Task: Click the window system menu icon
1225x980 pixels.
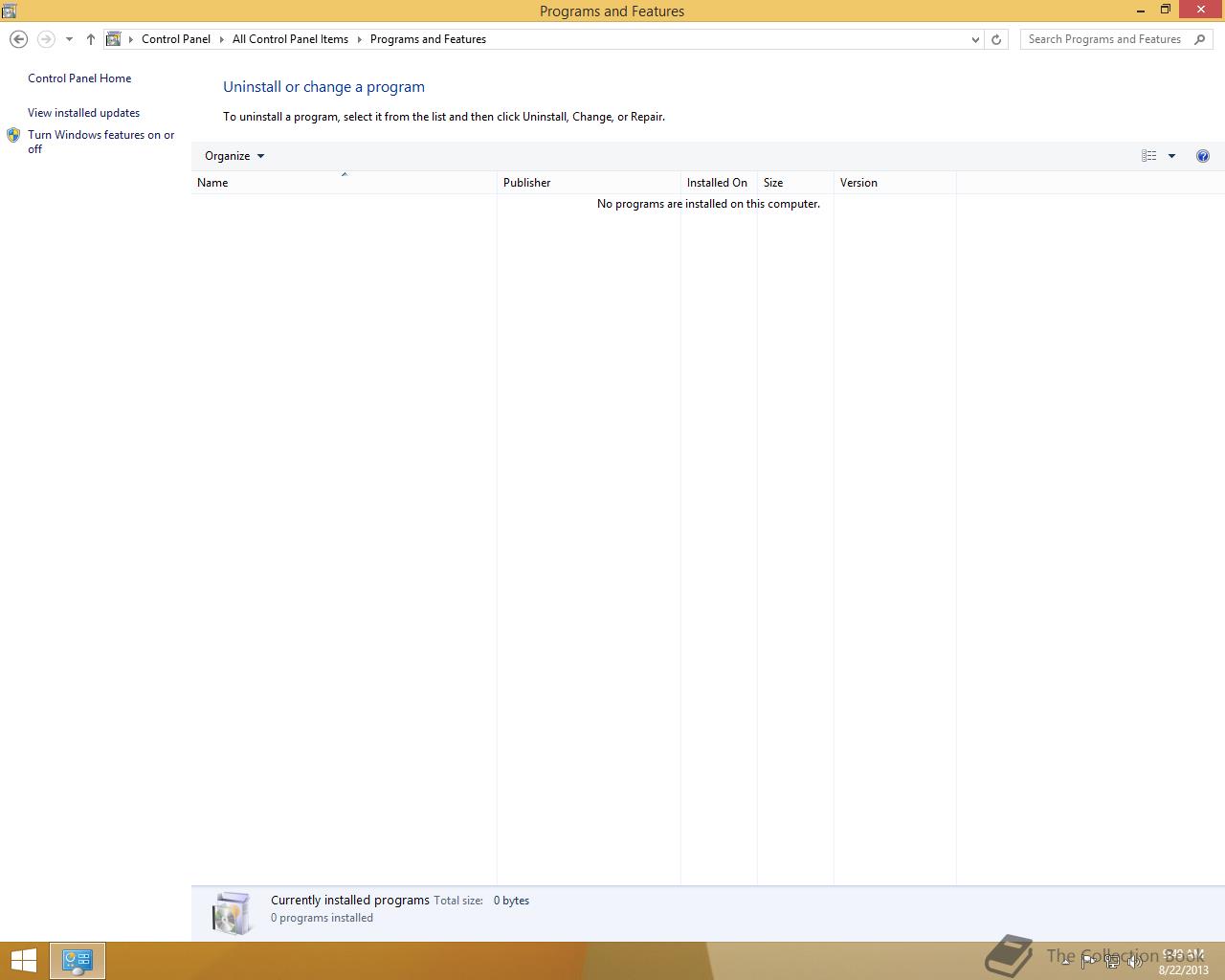Action: (9, 11)
